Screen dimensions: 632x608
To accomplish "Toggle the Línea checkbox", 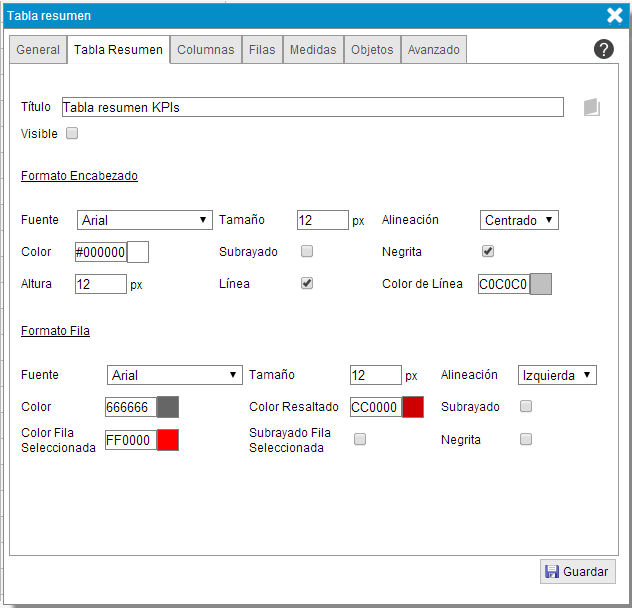I will tap(307, 283).
